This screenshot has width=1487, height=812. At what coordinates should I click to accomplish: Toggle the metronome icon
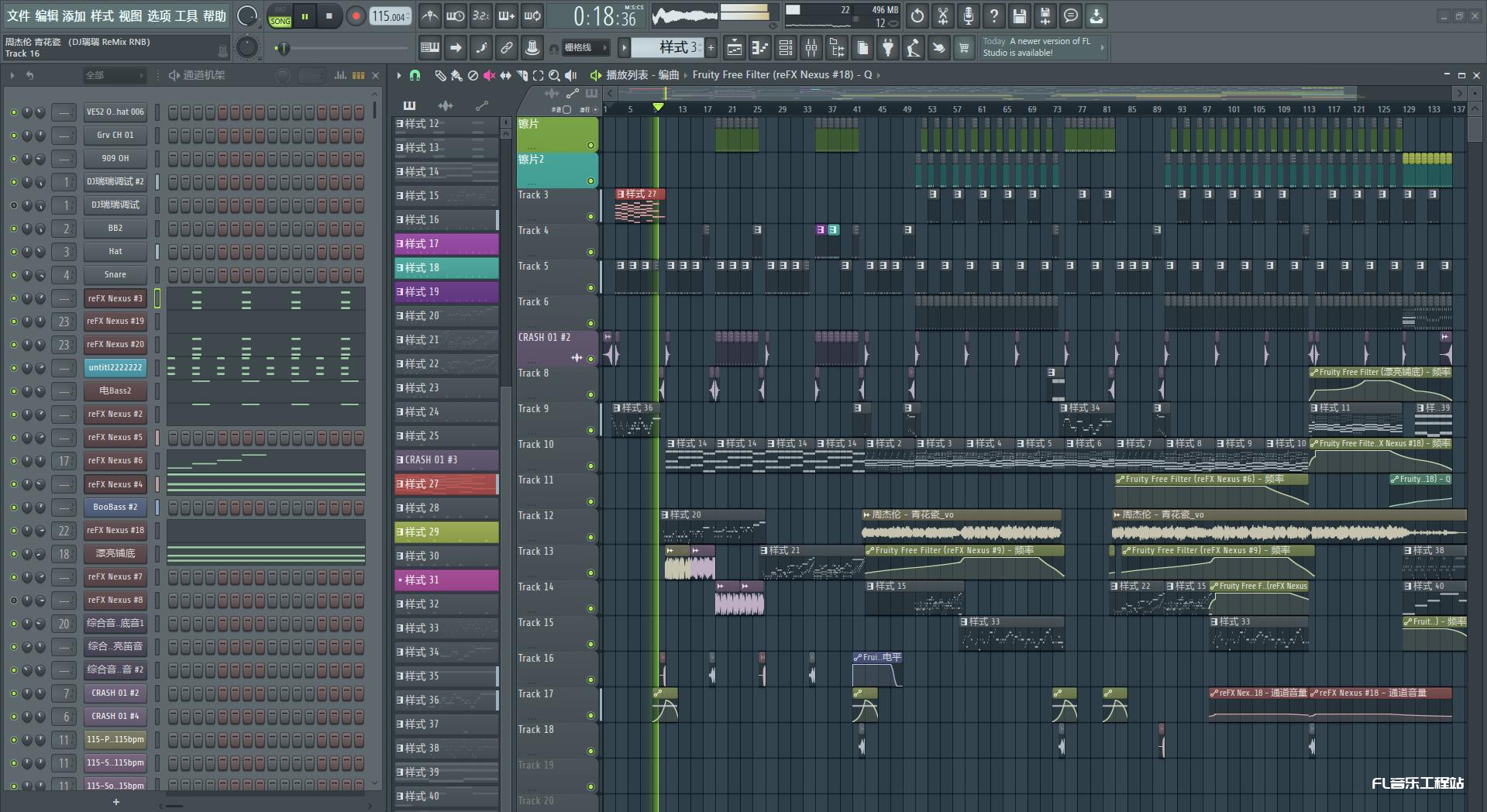[x=430, y=15]
